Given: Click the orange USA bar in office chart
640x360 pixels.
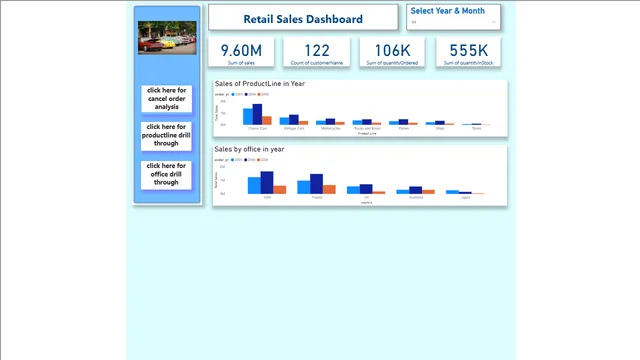Looking at the screenshot, I should pyautogui.click(x=280, y=190).
